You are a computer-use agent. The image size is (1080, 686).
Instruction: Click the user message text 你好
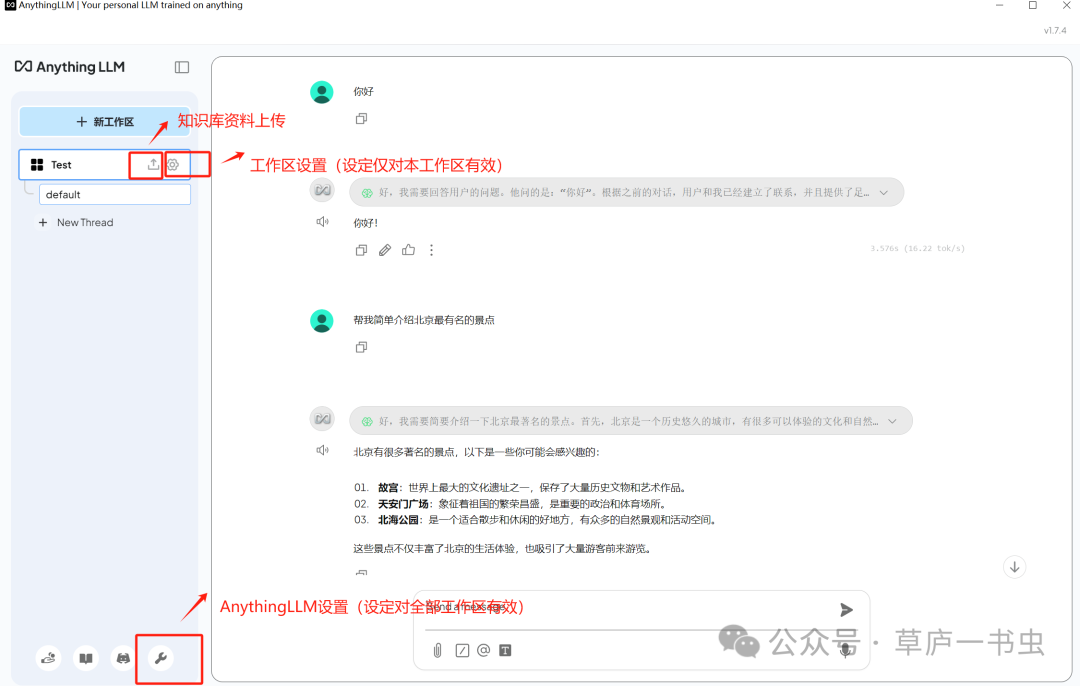[364, 92]
